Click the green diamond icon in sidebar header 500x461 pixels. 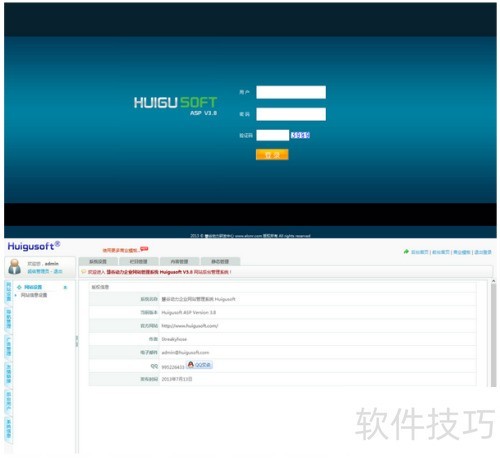tap(19, 287)
